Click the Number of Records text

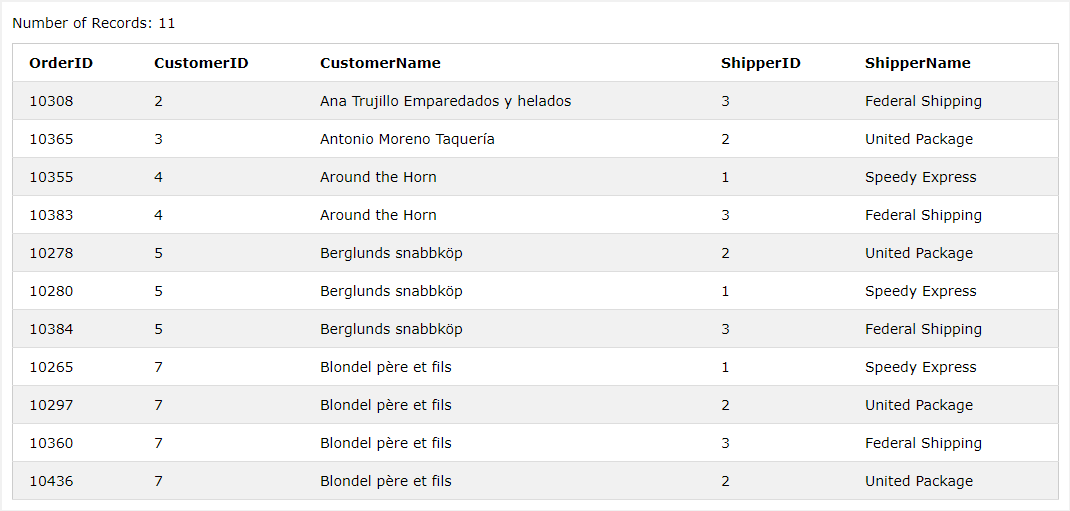pyautogui.click(x=94, y=23)
